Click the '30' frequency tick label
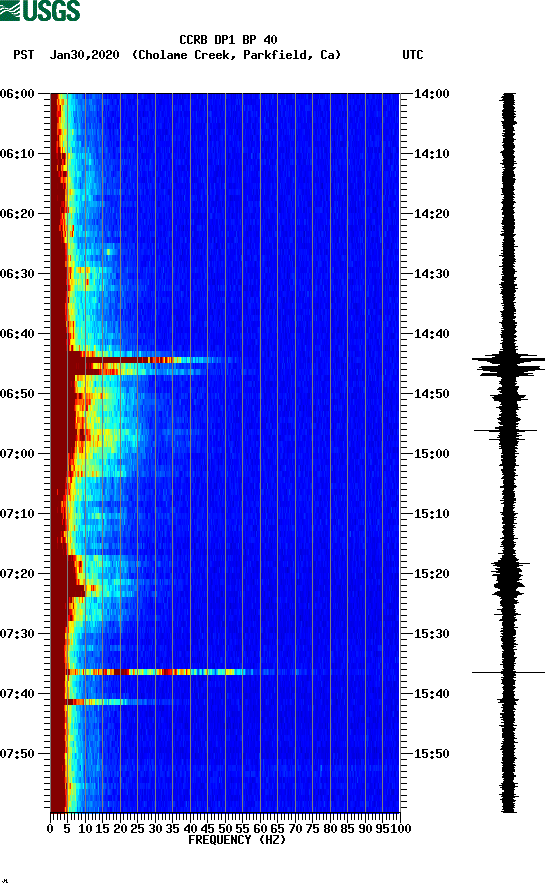This screenshot has height=892, width=552. click(x=155, y=829)
